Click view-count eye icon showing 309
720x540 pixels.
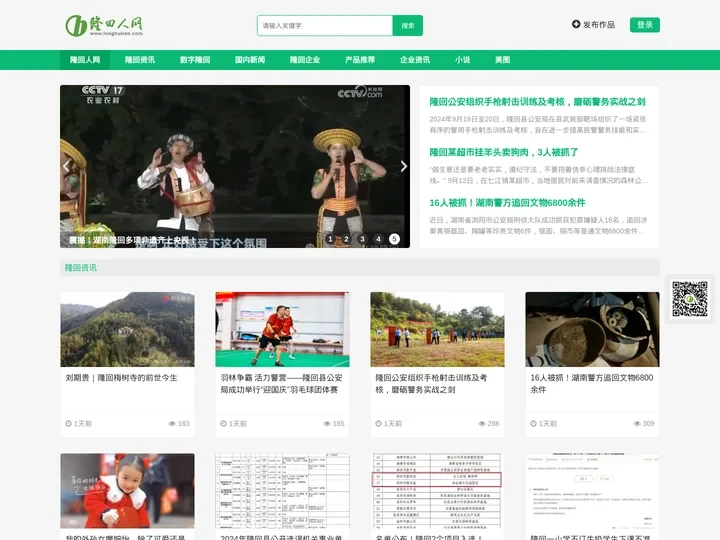637,423
